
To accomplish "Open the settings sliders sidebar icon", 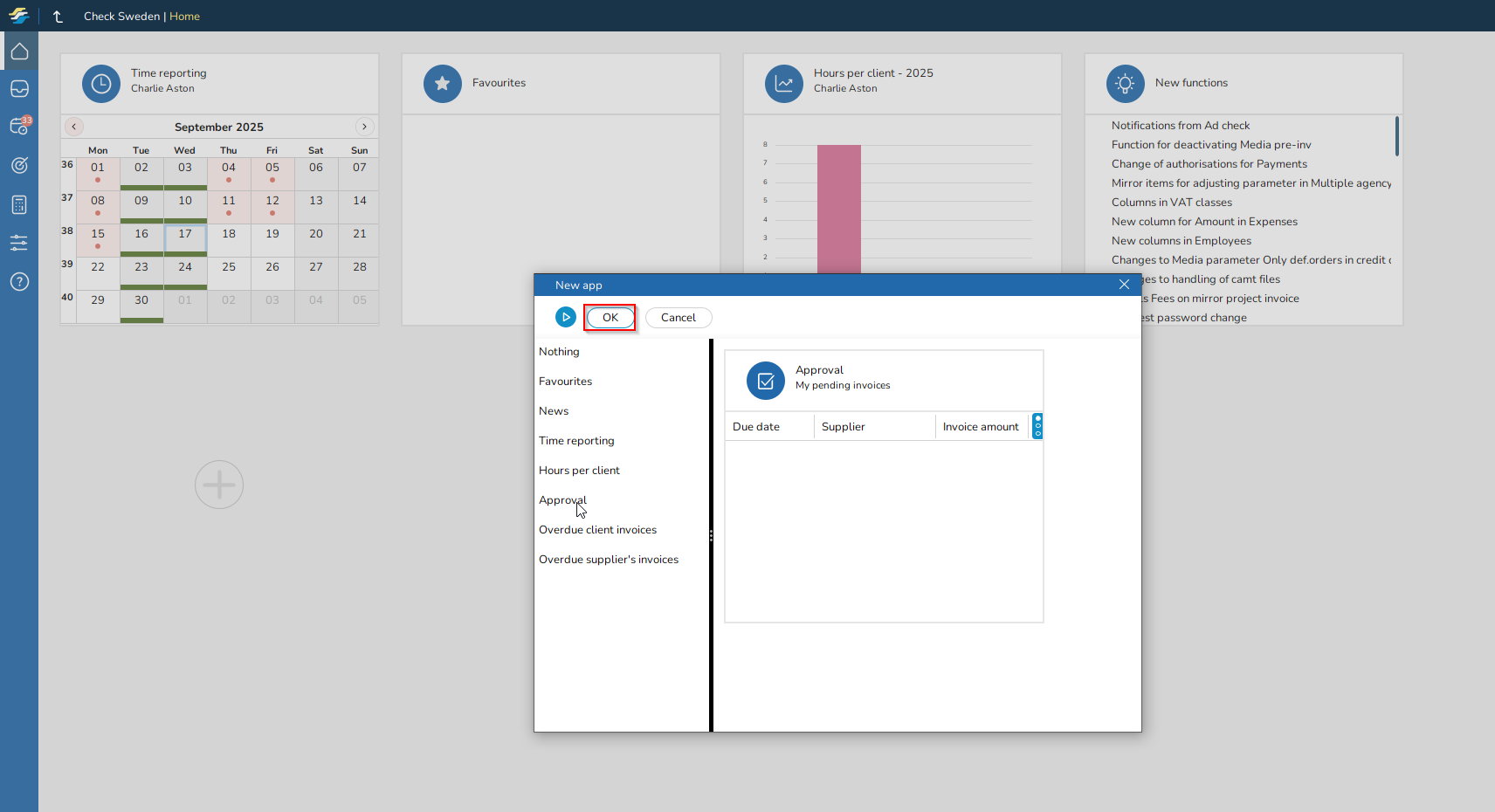I will pos(19,243).
